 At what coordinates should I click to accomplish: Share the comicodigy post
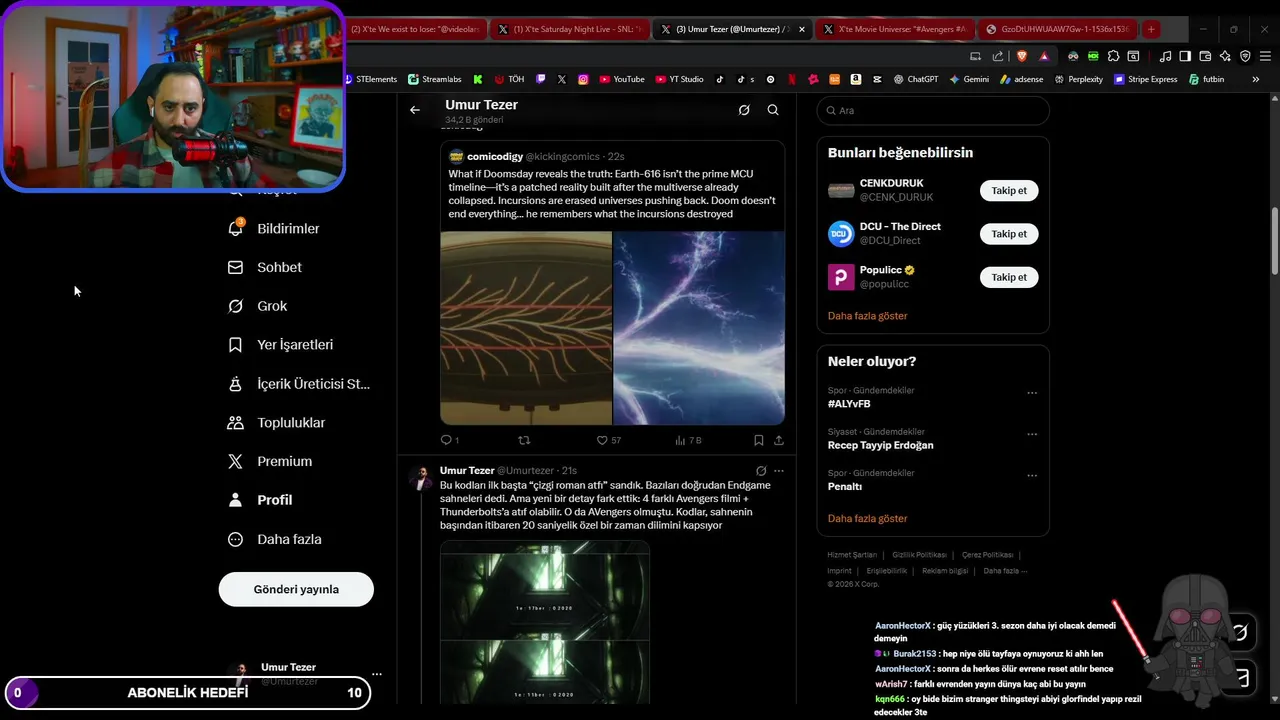(779, 440)
